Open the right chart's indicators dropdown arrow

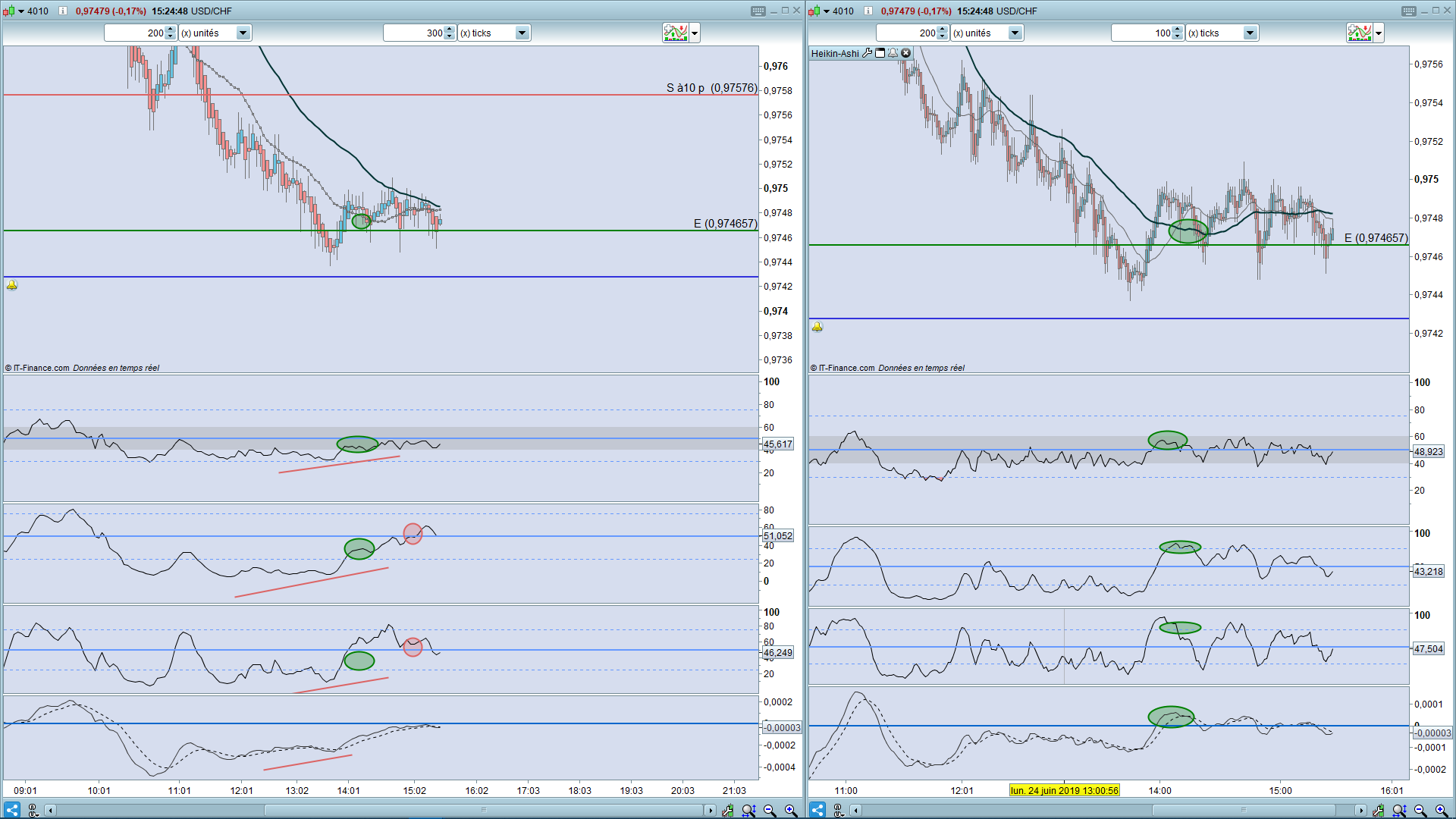coord(1379,33)
